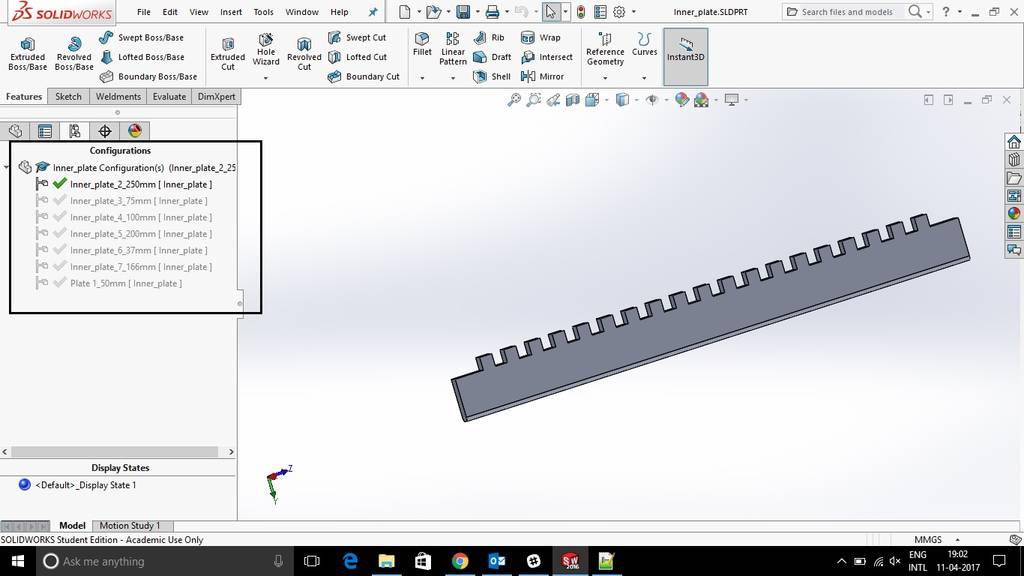
Task: Open the MMGS unit system dropdown
Action: [x=957, y=539]
